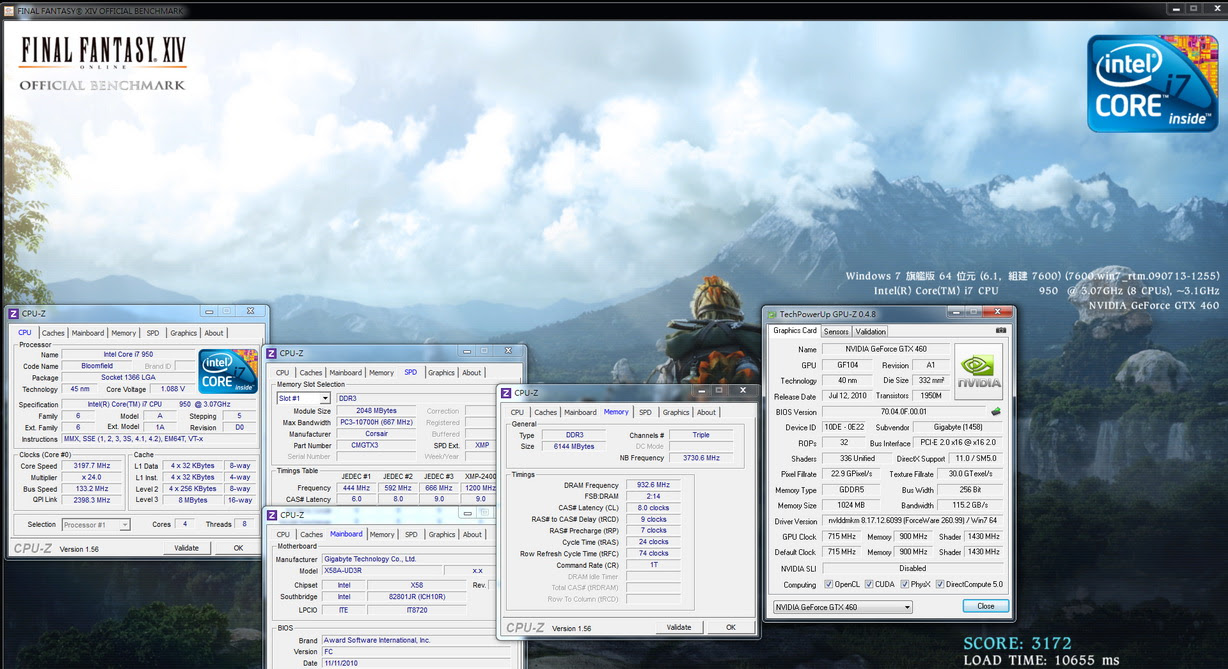
Task: Click the Part Number field CMGTX3
Action: [x=376, y=445]
